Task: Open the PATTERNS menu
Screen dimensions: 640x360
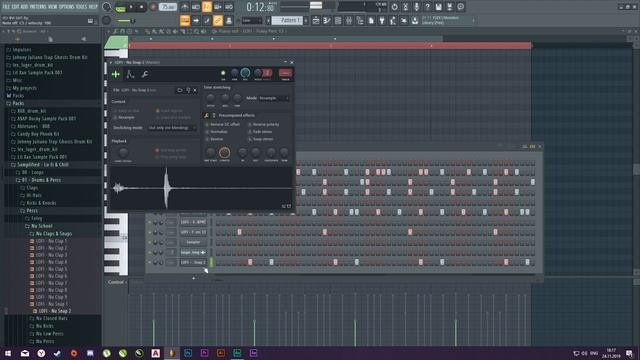Action: [39, 7]
